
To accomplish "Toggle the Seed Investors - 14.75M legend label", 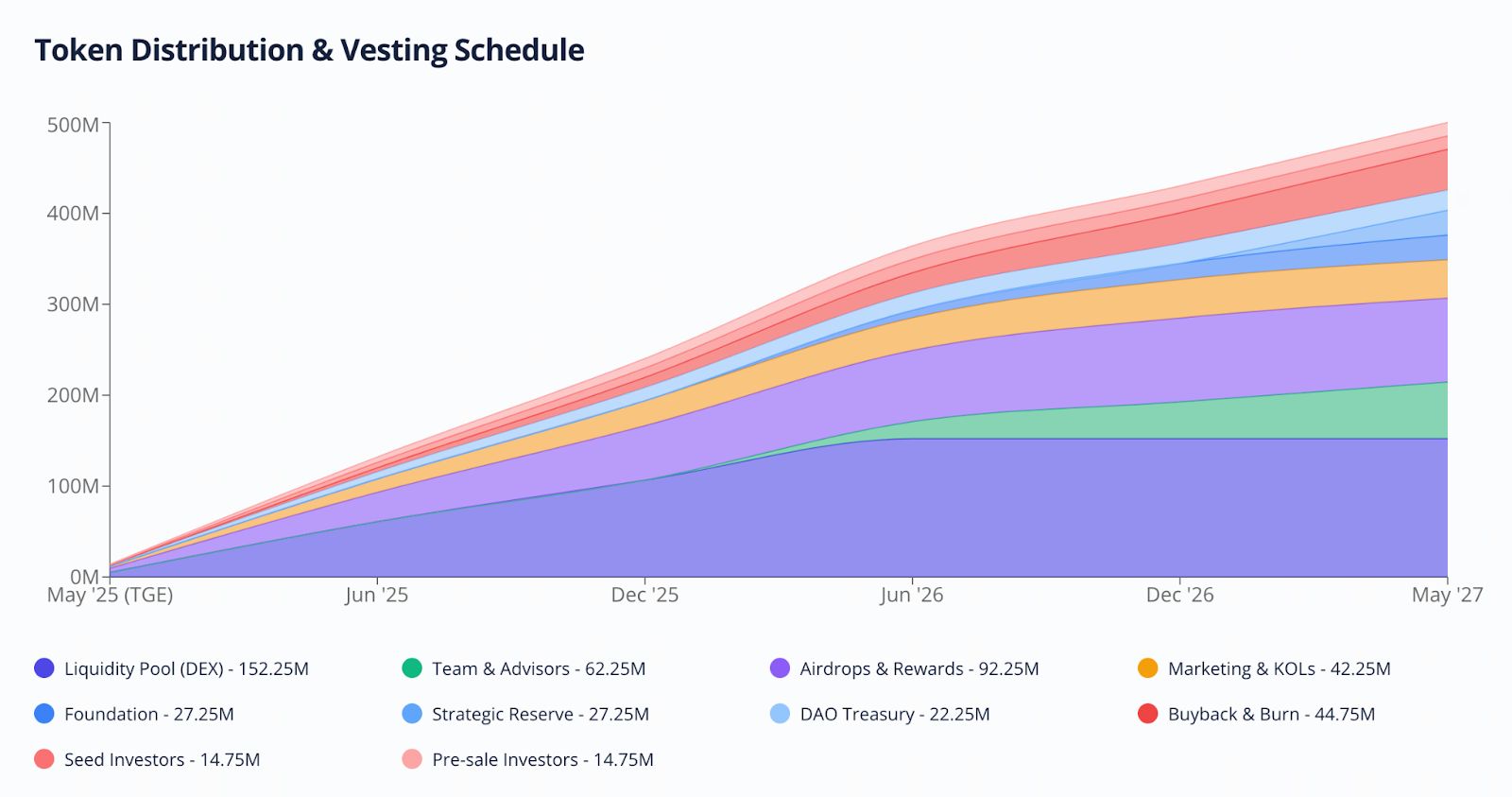I will [162, 759].
